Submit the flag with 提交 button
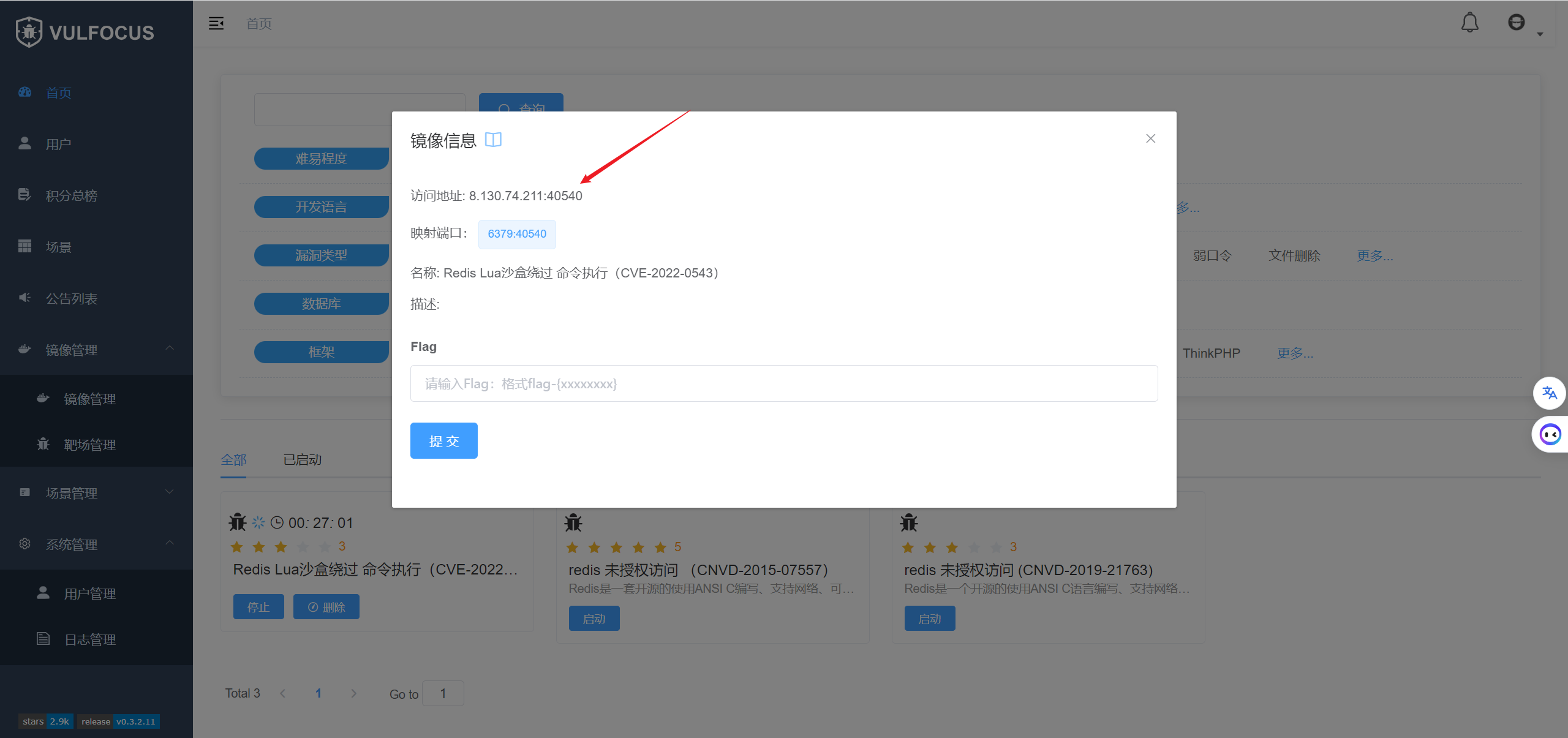Viewport: 1568px width, 738px height. (x=443, y=440)
